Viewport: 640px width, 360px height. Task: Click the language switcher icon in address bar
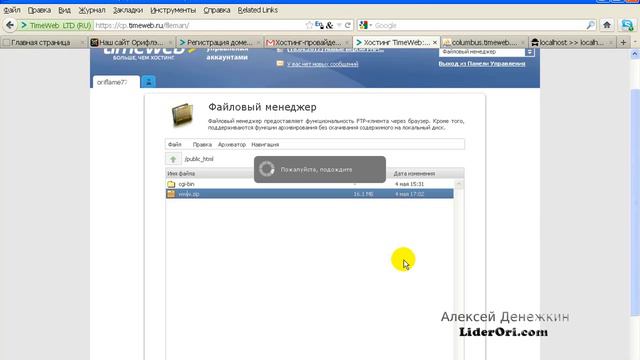(x=319, y=25)
